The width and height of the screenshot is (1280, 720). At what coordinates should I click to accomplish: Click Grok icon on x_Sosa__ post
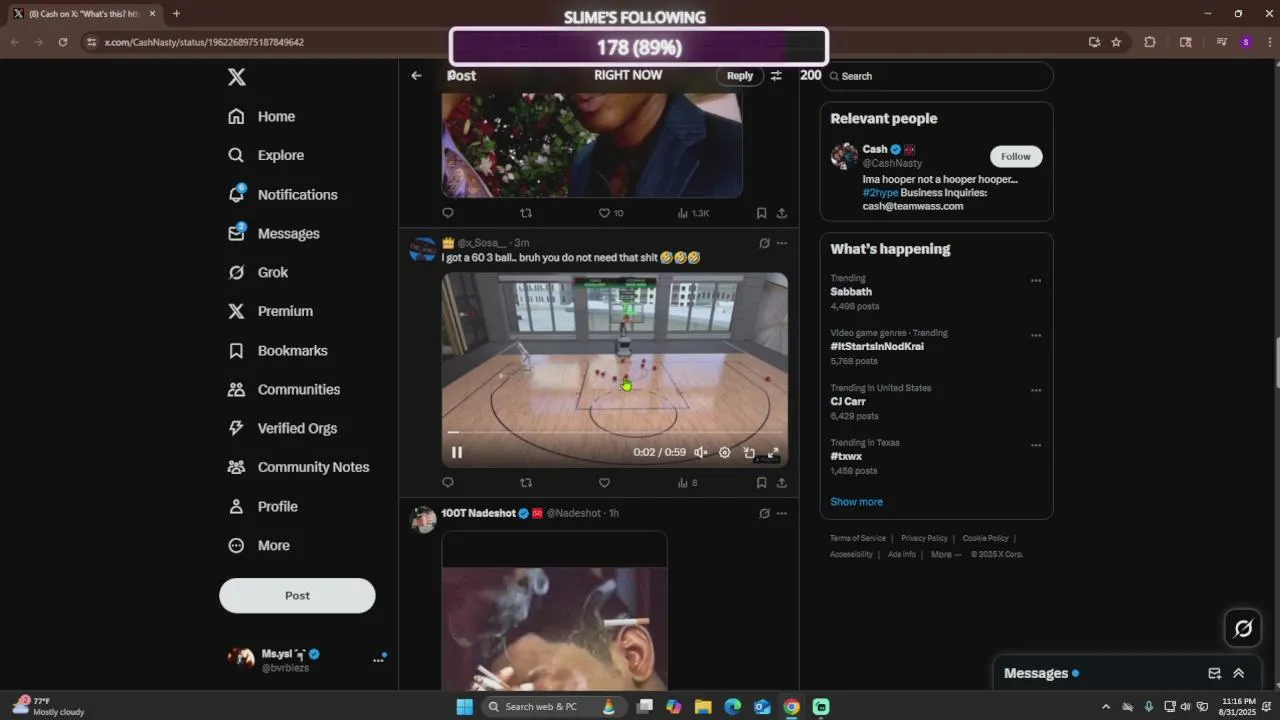tap(764, 243)
